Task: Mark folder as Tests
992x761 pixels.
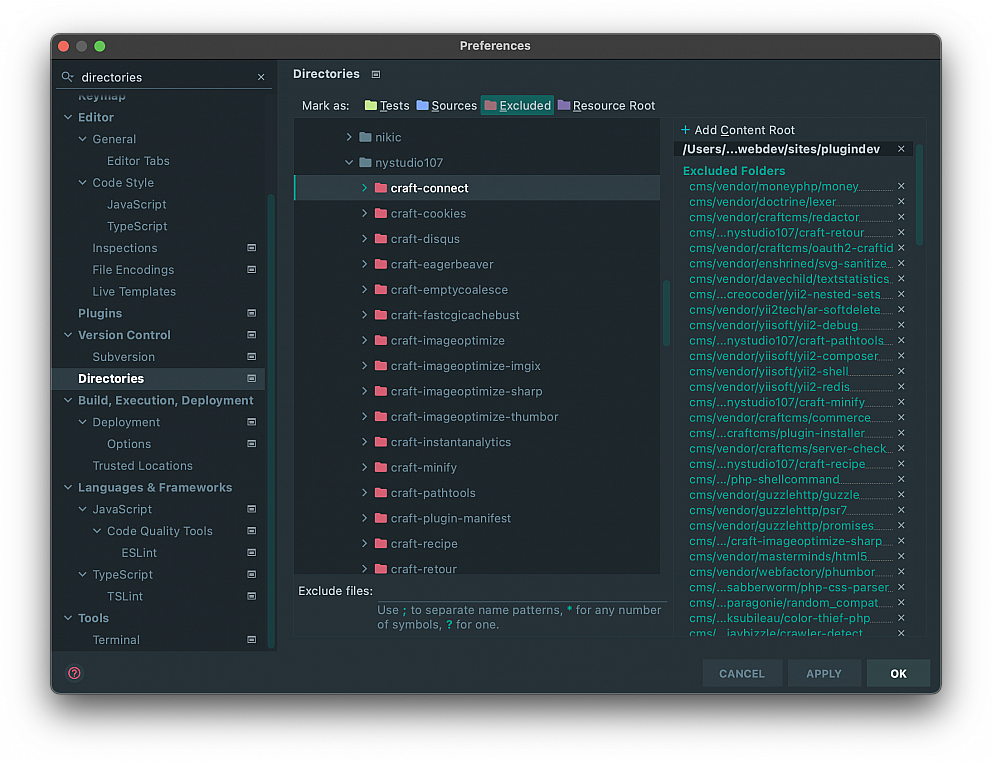Action: pyautogui.click(x=387, y=106)
